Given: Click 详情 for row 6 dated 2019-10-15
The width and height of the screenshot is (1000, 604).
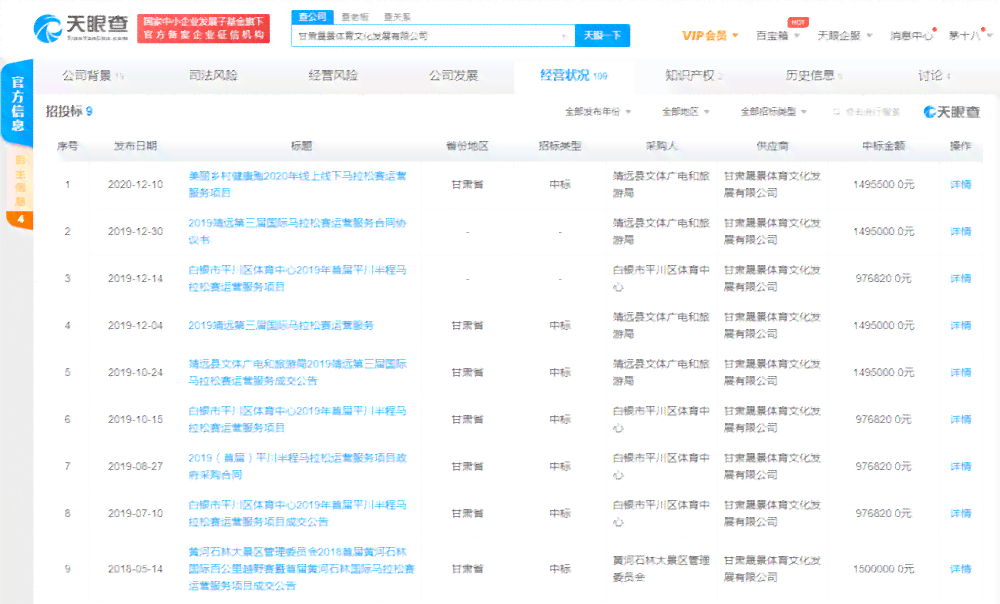Looking at the screenshot, I should [x=960, y=419].
